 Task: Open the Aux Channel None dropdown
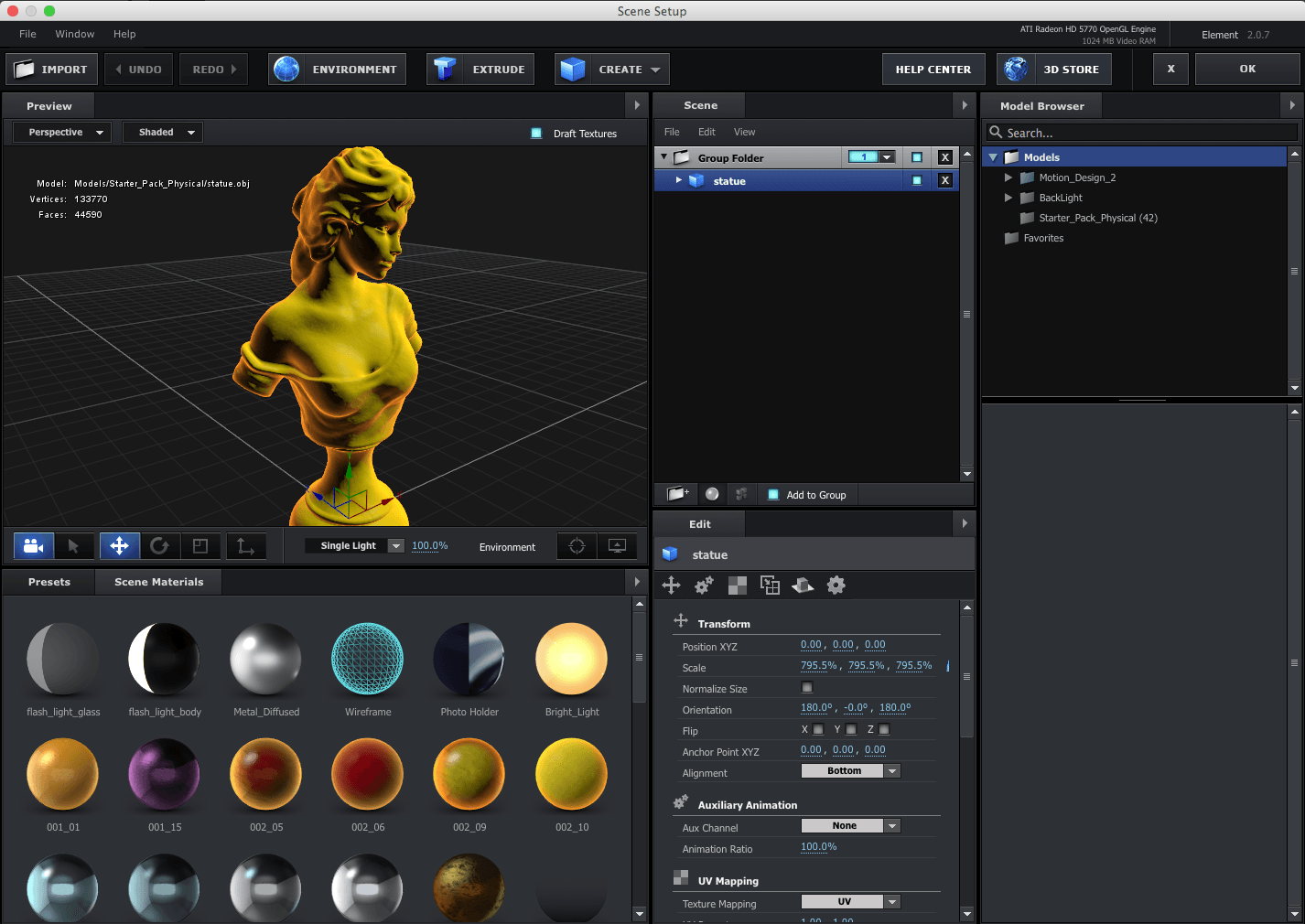tap(851, 826)
